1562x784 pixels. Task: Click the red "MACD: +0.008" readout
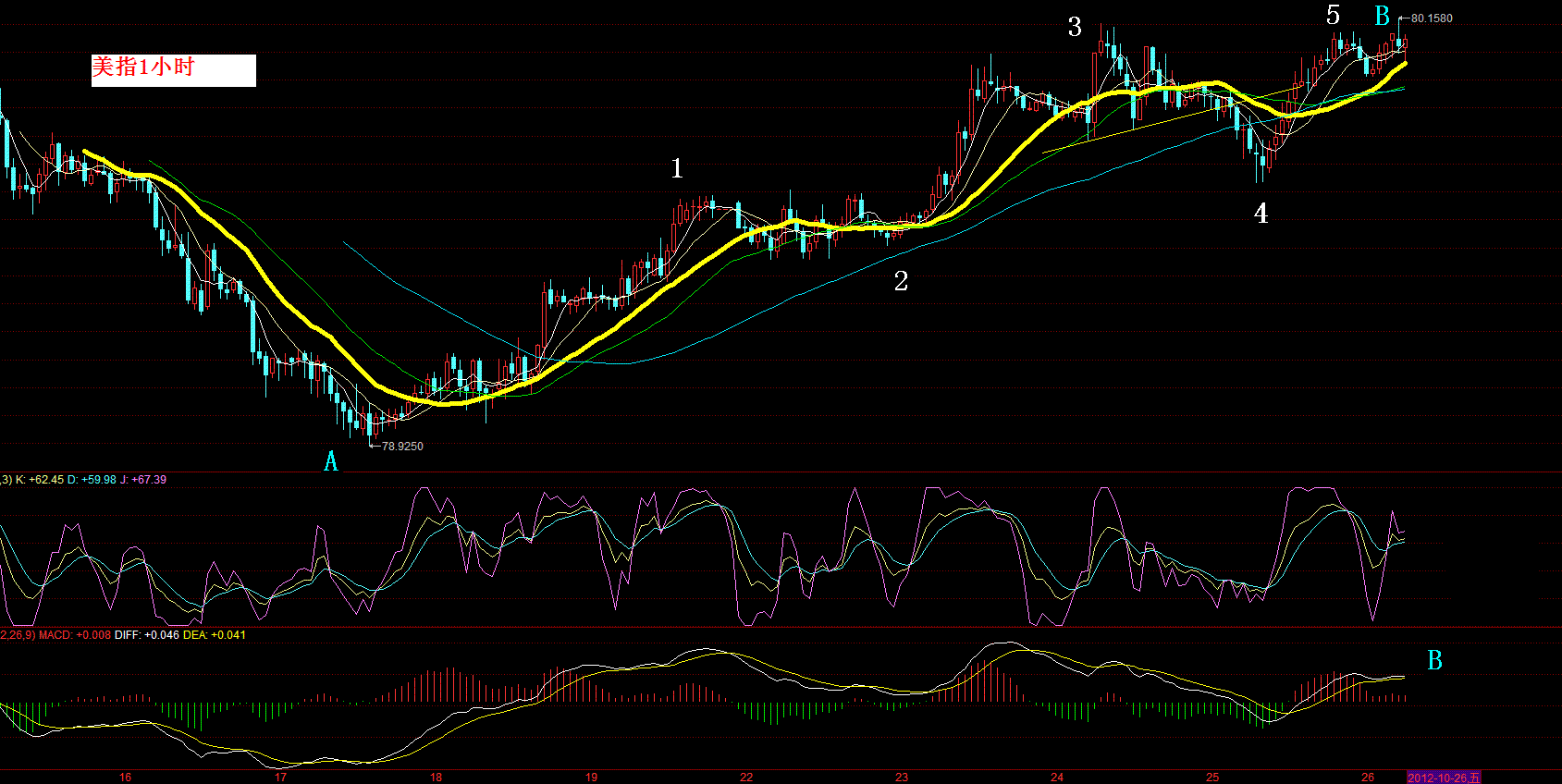tap(75, 635)
